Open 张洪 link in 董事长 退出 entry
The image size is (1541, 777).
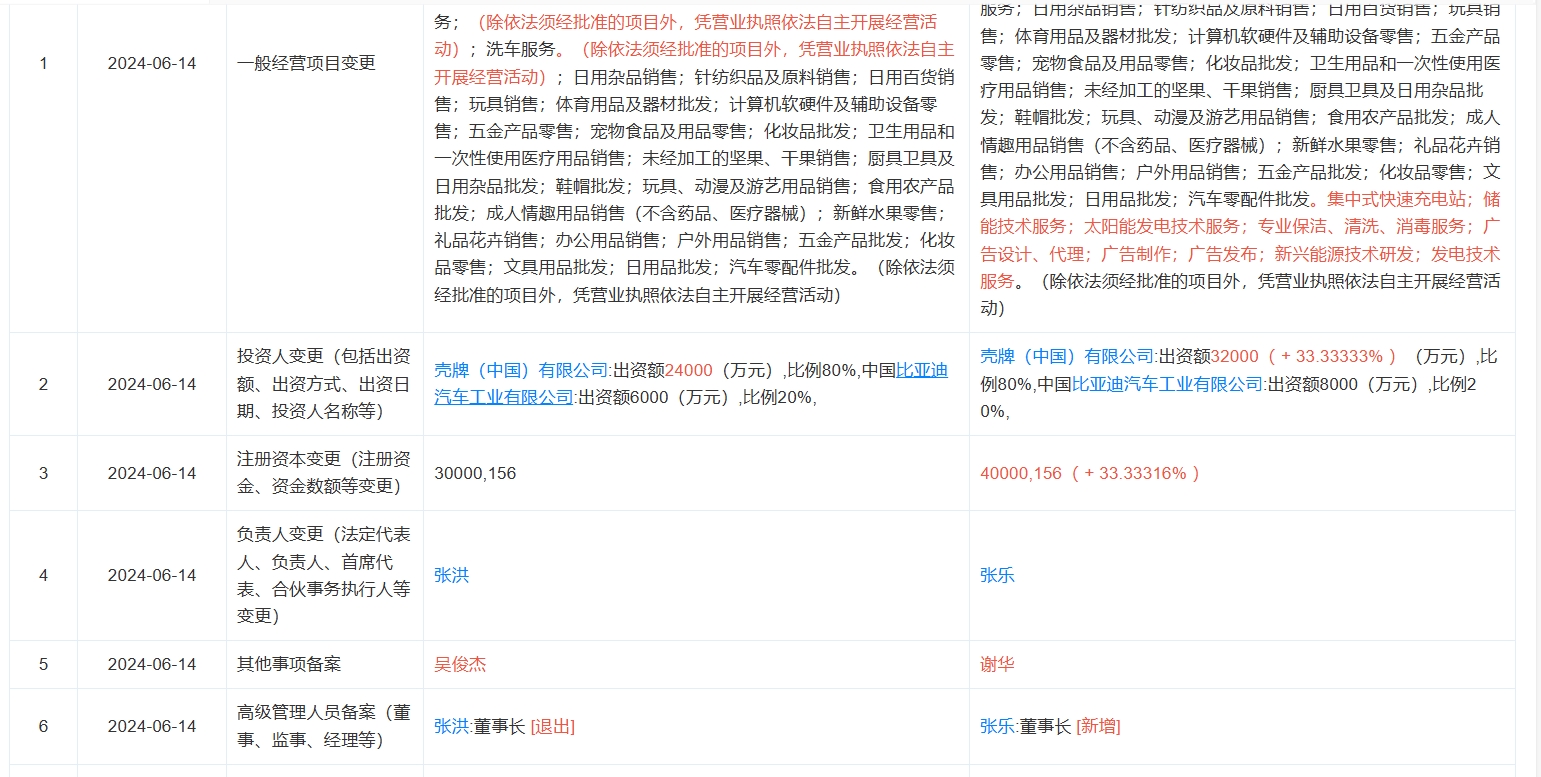click(x=452, y=726)
